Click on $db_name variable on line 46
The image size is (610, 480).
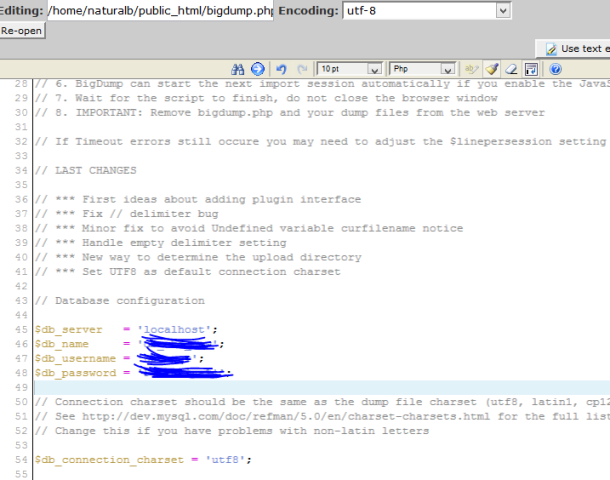pos(61,344)
